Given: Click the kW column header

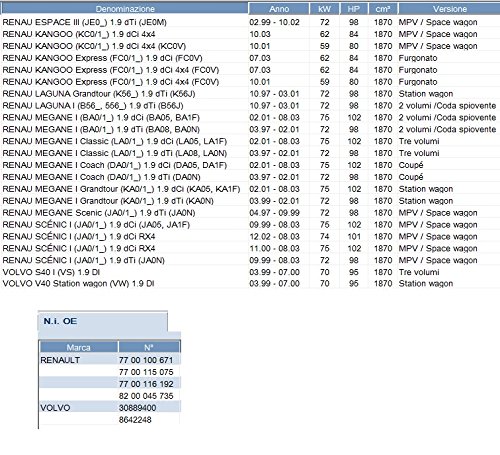Looking at the screenshot, I should click(324, 9).
